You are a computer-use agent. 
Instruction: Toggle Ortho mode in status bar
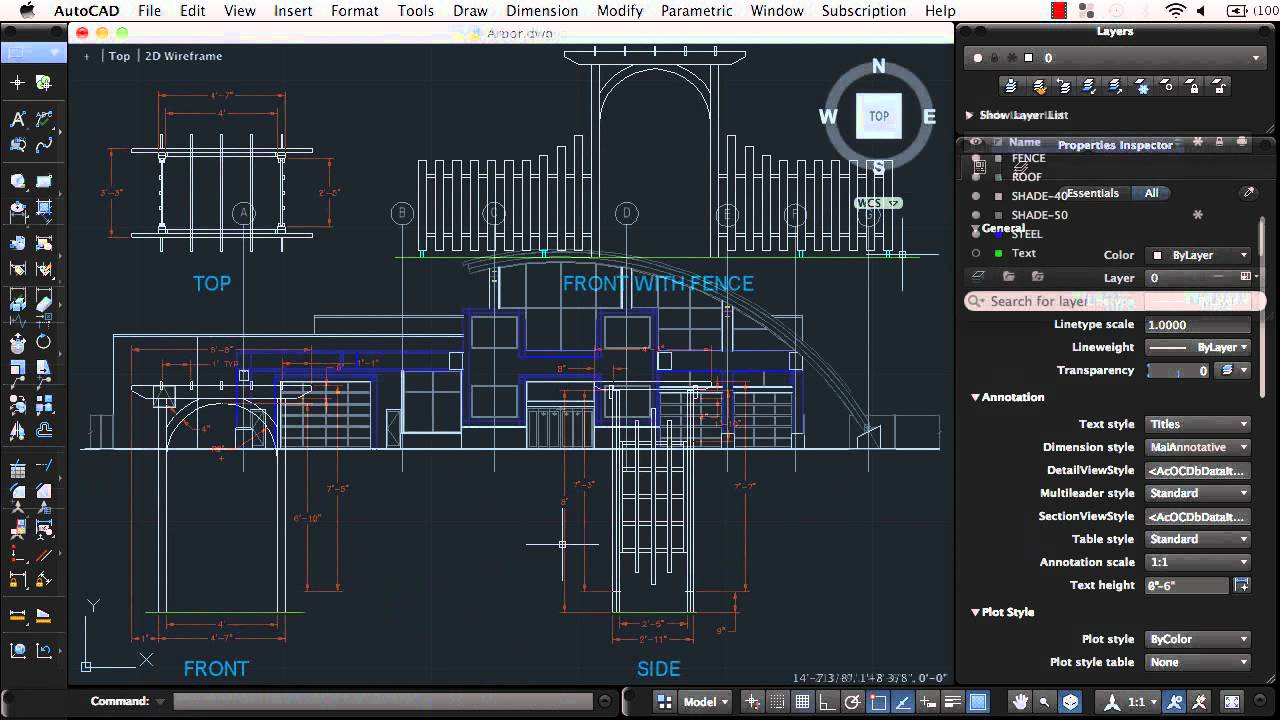[x=827, y=702]
